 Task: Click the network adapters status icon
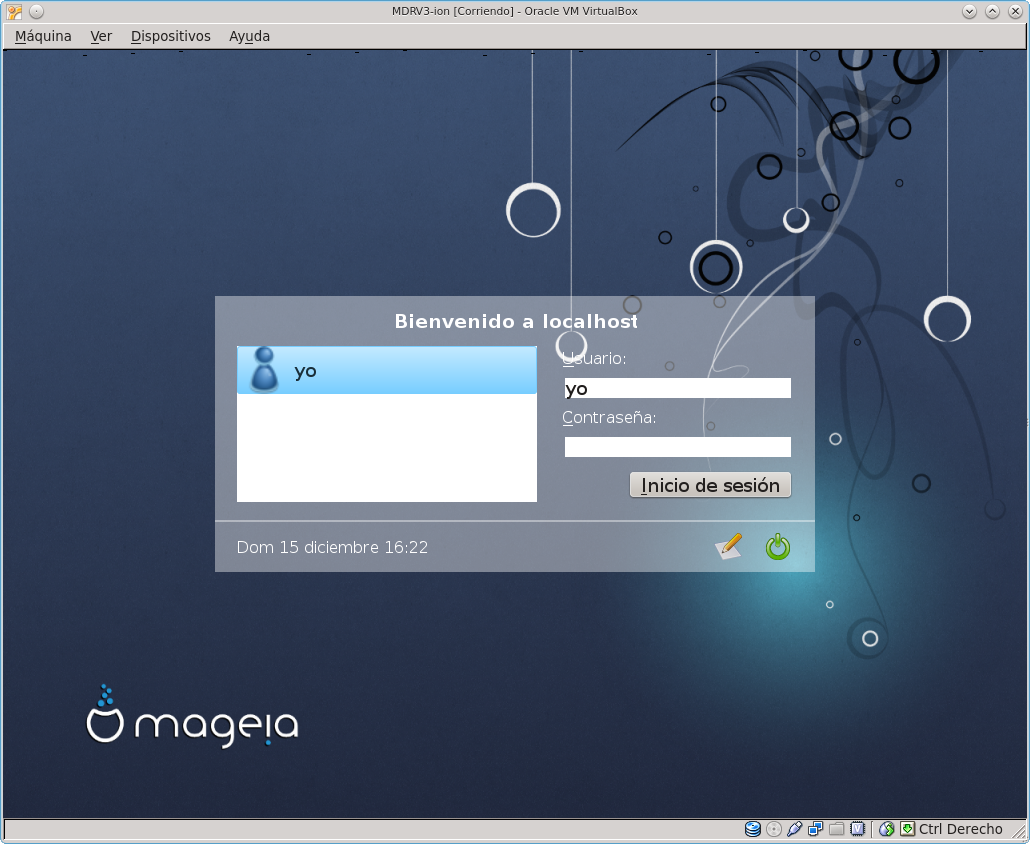[816, 829]
